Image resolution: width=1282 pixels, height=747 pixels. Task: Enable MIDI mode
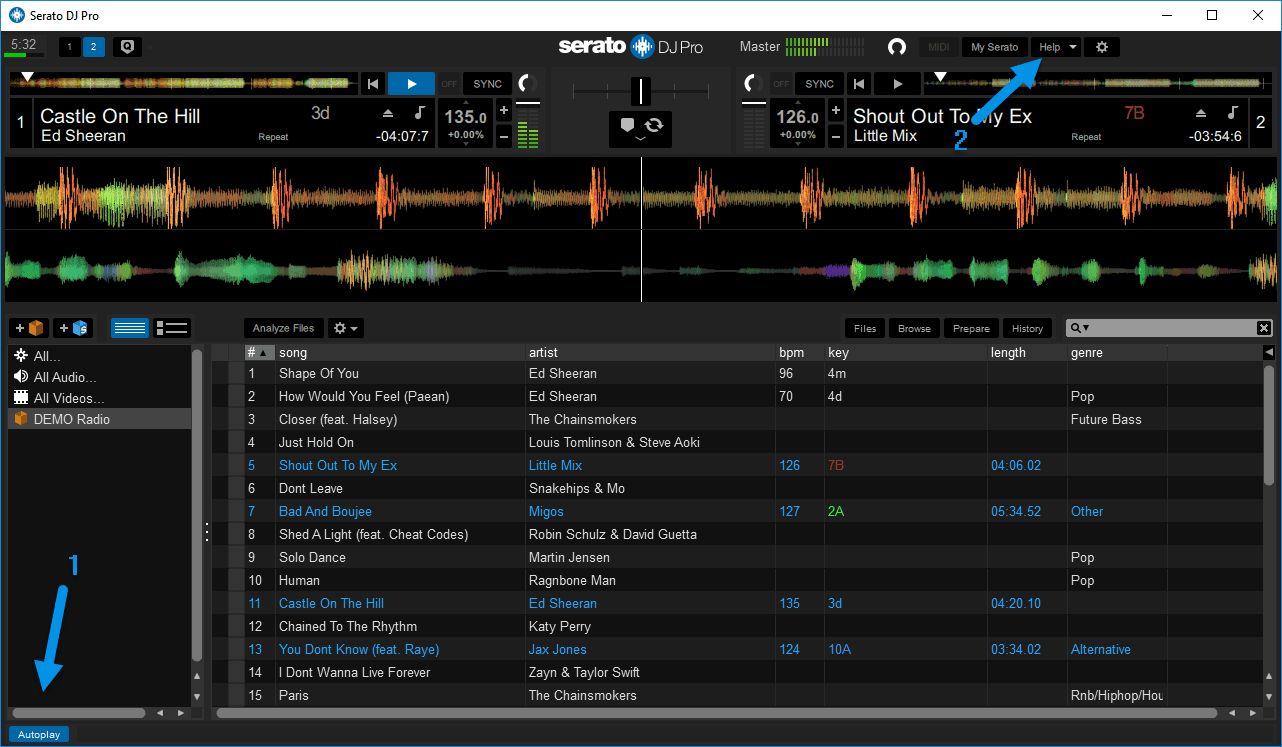[938, 46]
